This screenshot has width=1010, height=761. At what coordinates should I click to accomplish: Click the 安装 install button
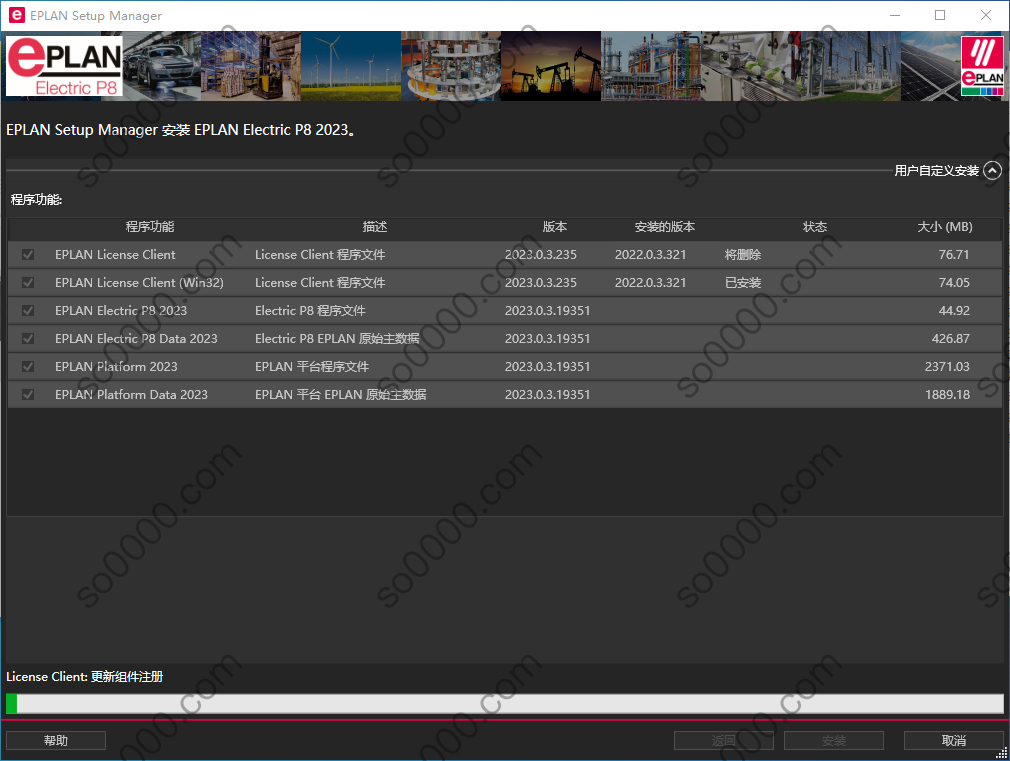click(x=834, y=740)
